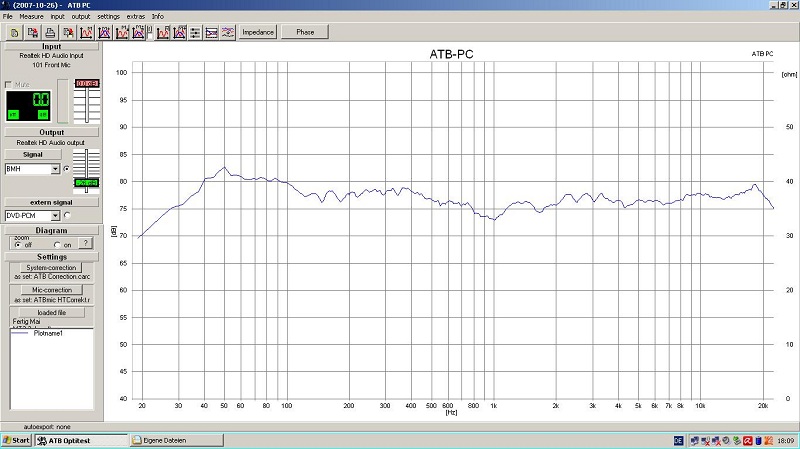Expand the DVD-PCM extern signal dropdown
This screenshot has height=449, width=800.
55,214
